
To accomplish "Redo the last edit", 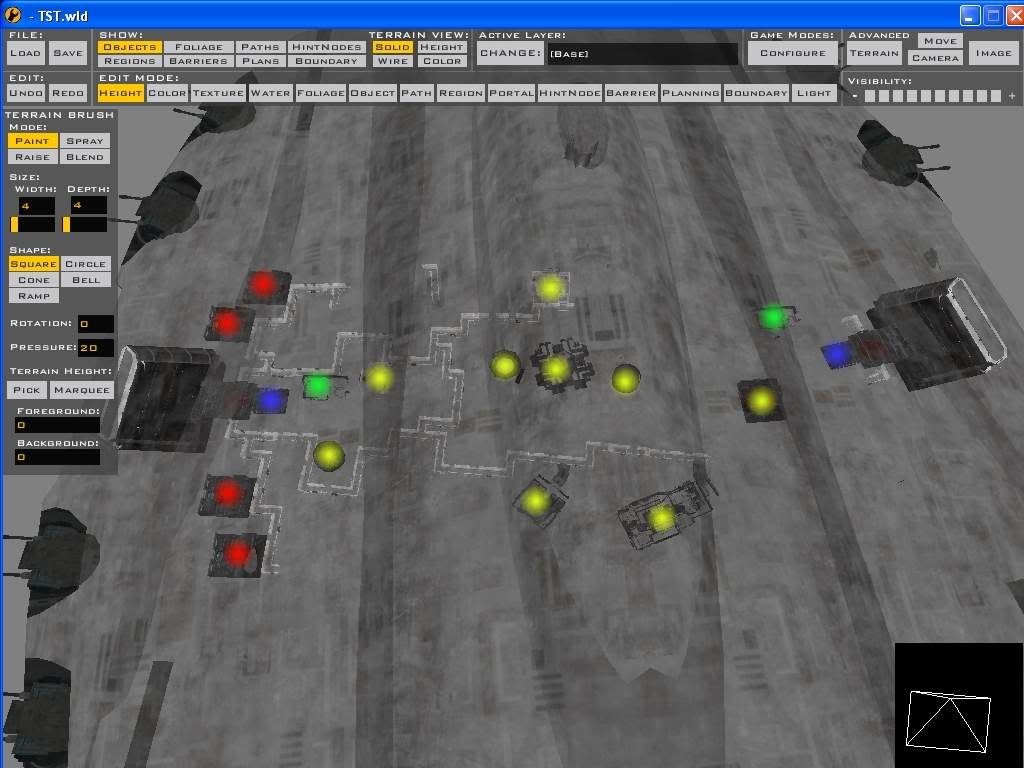I will coord(68,93).
